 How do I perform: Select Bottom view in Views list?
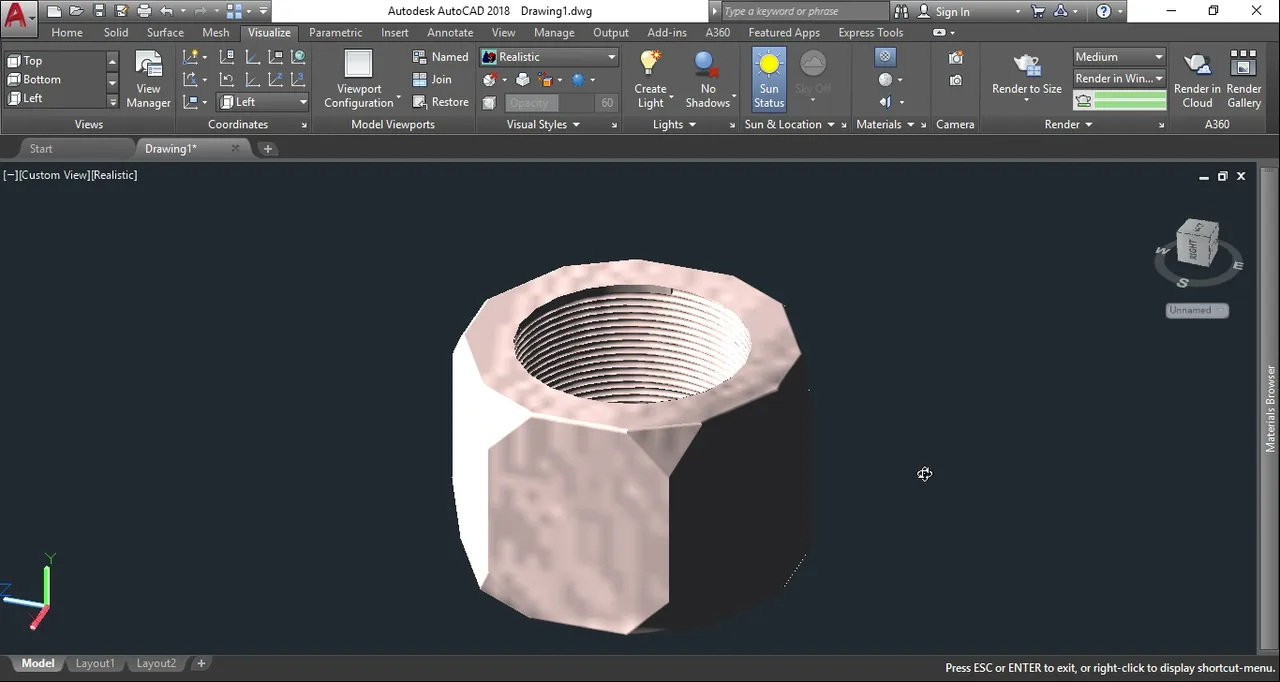pos(56,79)
